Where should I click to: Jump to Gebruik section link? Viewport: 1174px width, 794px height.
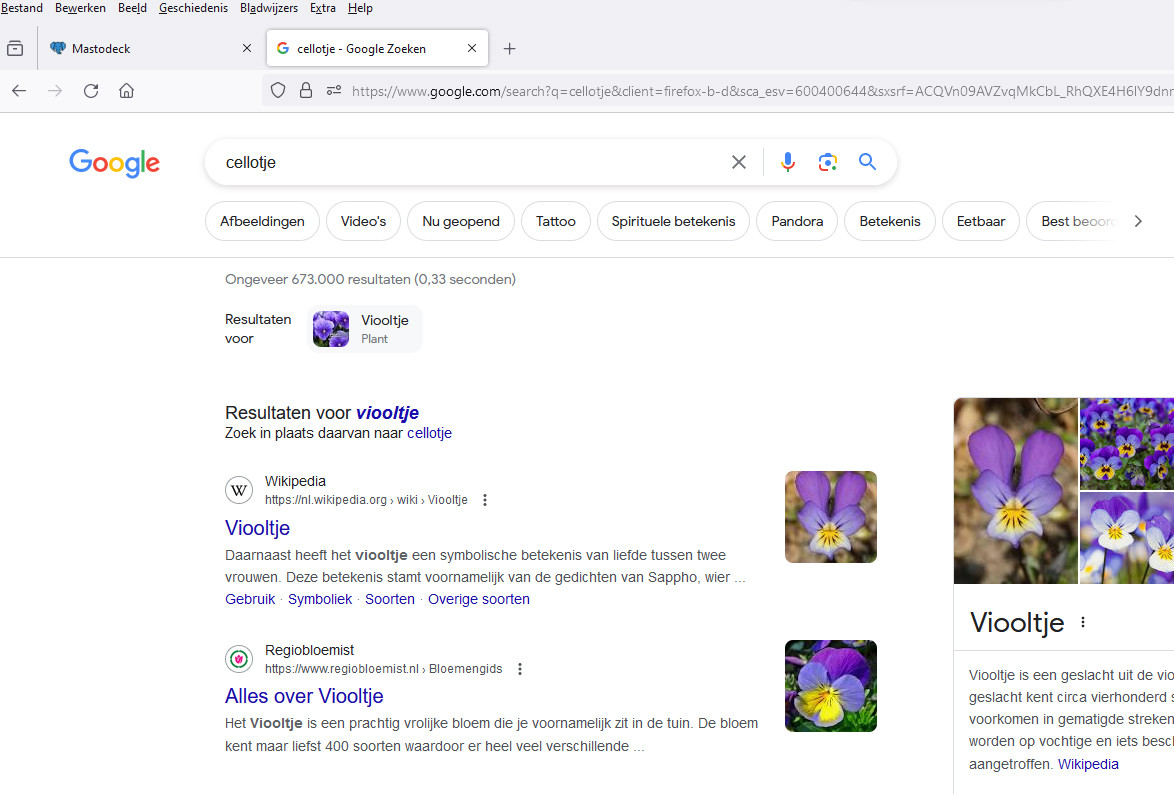click(250, 599)
